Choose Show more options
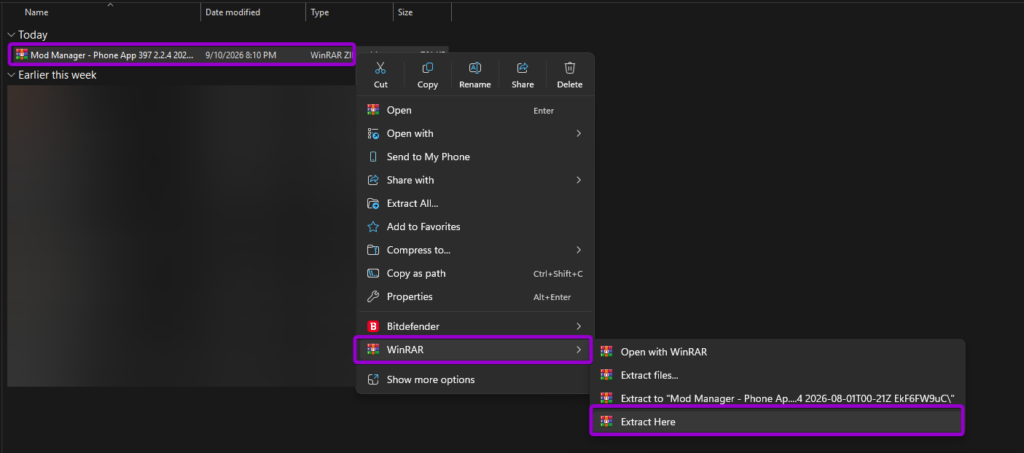 point(475,379)
